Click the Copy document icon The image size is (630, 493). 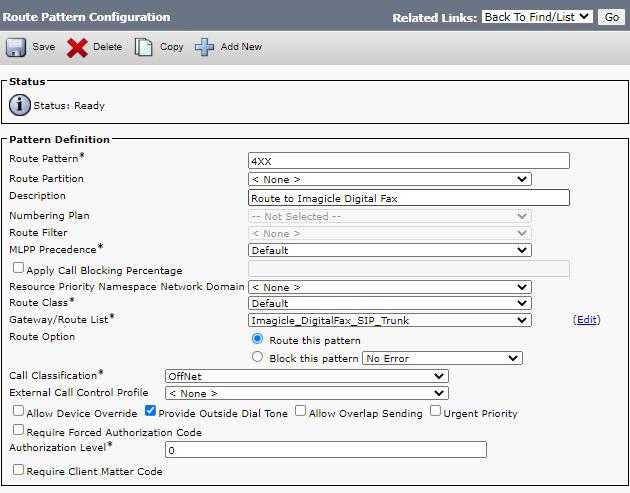pos(144,47)
